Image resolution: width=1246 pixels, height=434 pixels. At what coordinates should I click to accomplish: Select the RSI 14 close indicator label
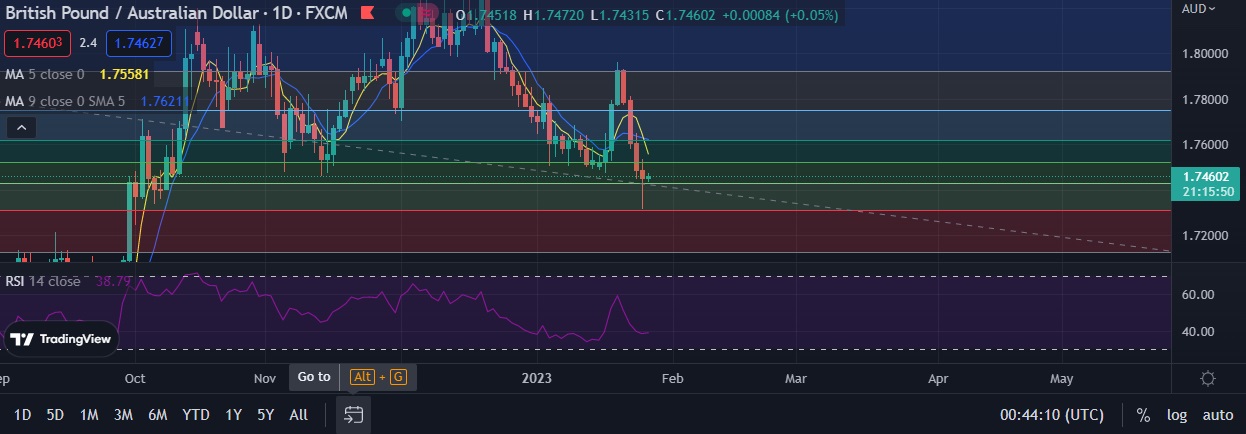[x=43, y=281]
